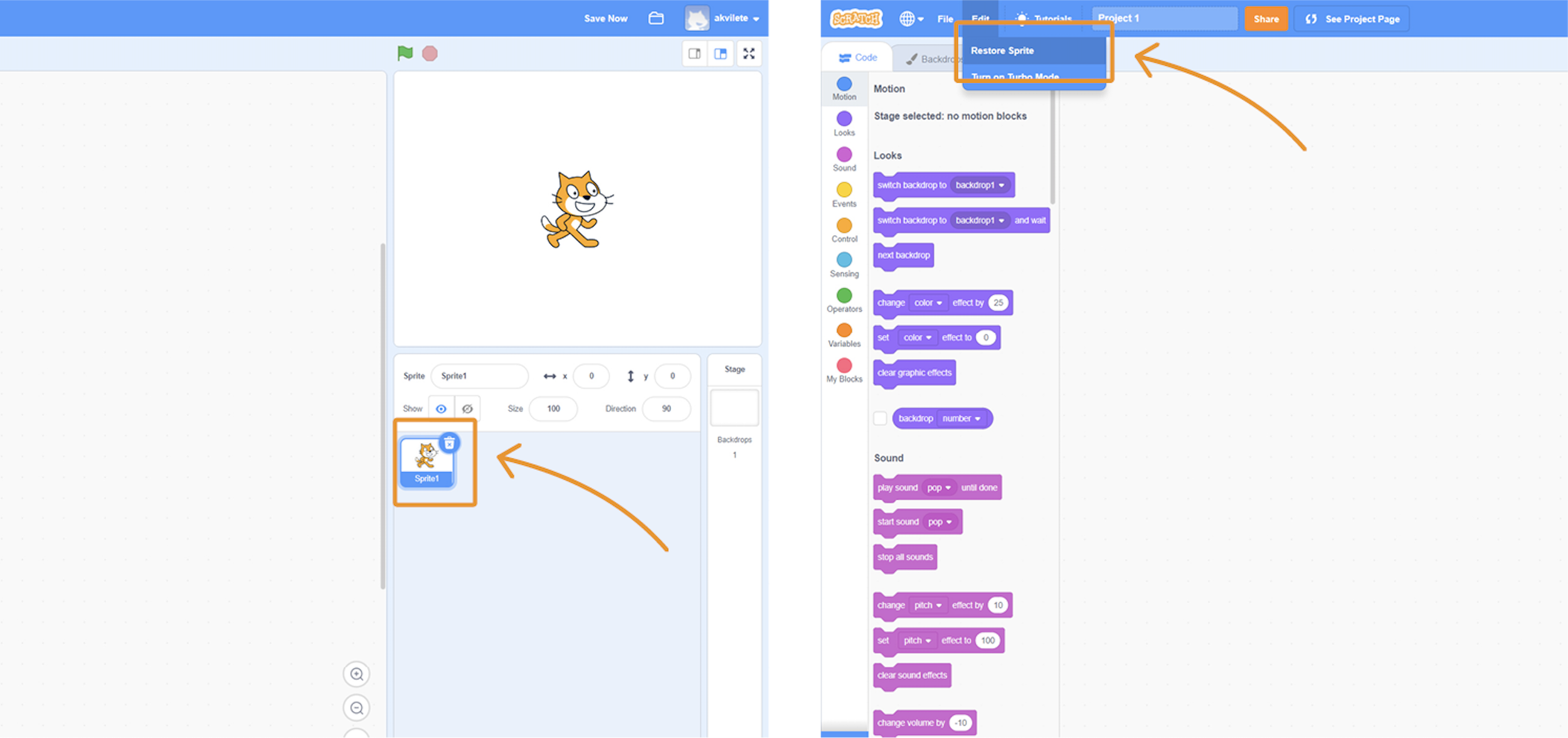This screenshot has height=738, width=1568.
Task: Click the orange Share button
Action: [1266, 19]
